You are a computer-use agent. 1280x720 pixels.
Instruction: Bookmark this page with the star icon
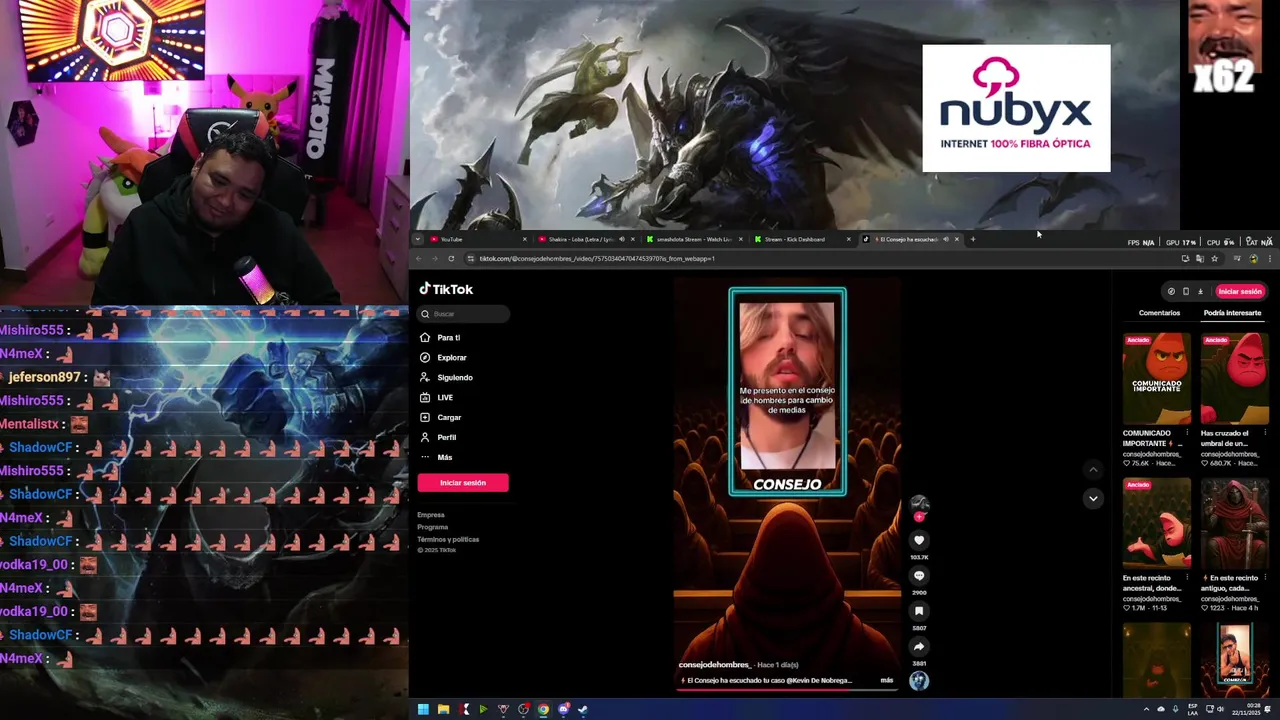tap(1214, 259)
